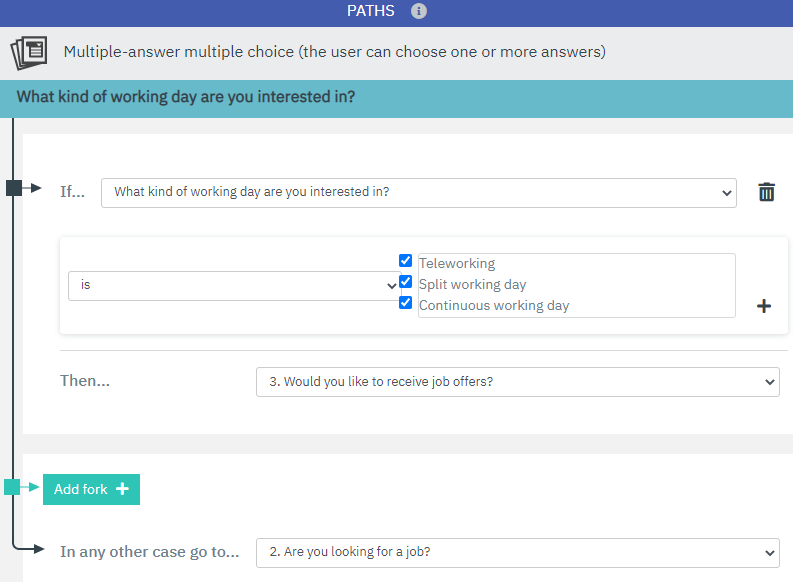Uncheck the Split working day checkbox
The height and width of the screenshot is (582, 793).
405,281
